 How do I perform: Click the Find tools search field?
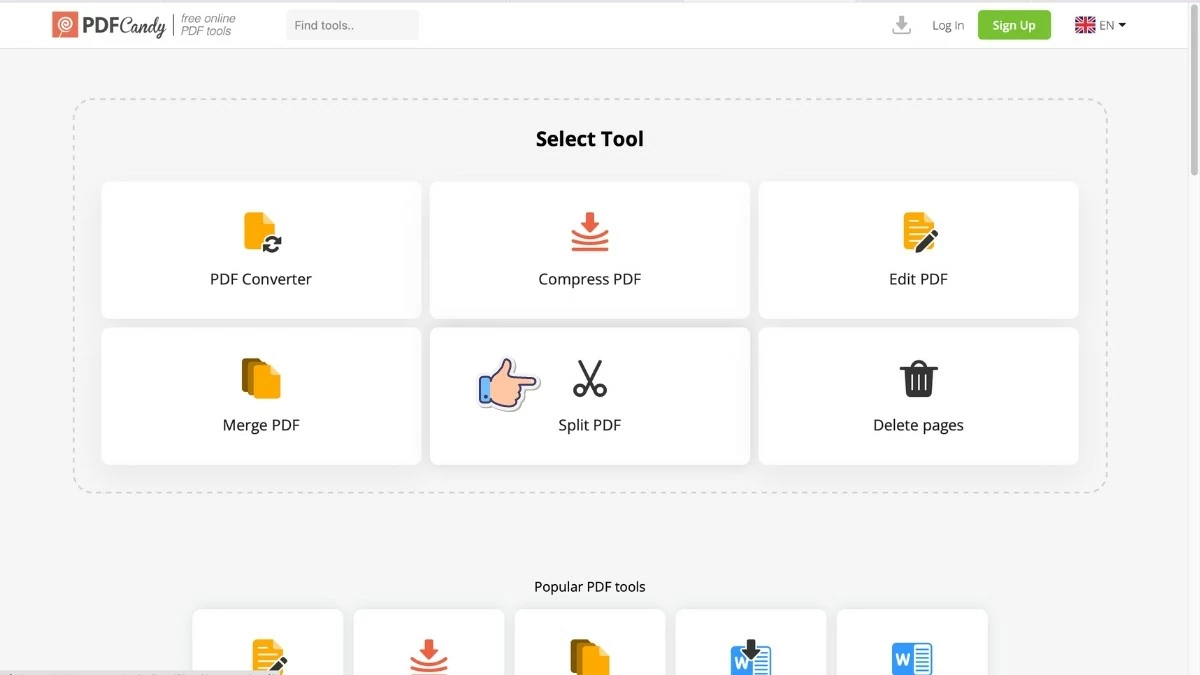[352, 24]
